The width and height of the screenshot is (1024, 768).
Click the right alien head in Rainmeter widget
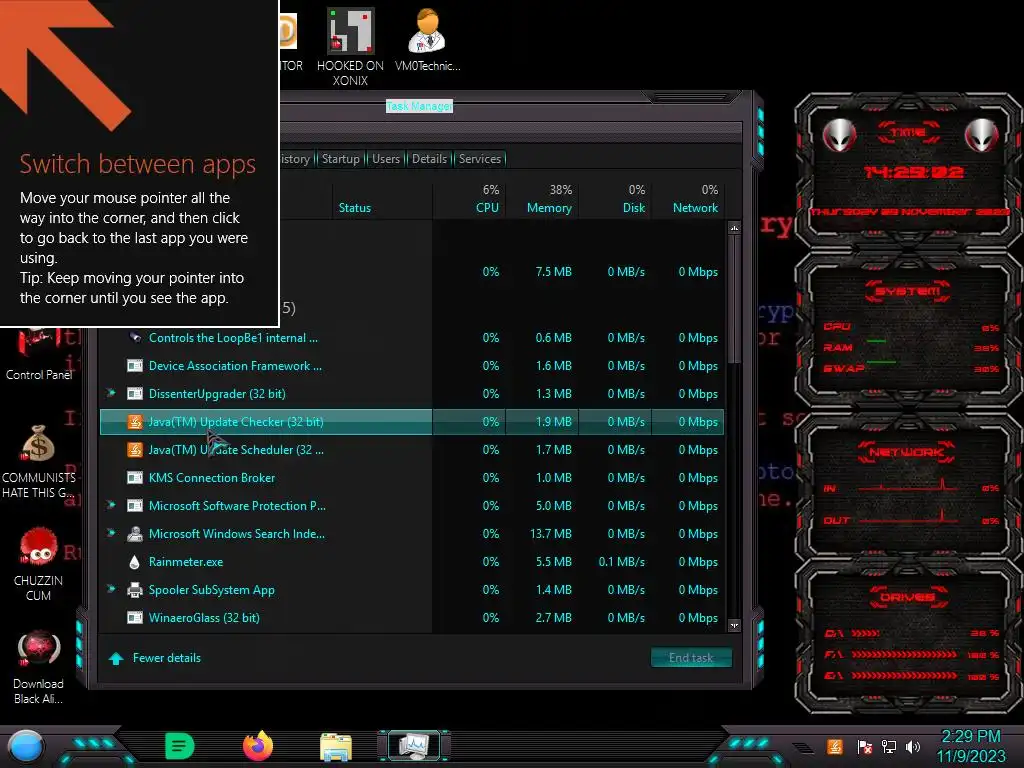[982, 135]
